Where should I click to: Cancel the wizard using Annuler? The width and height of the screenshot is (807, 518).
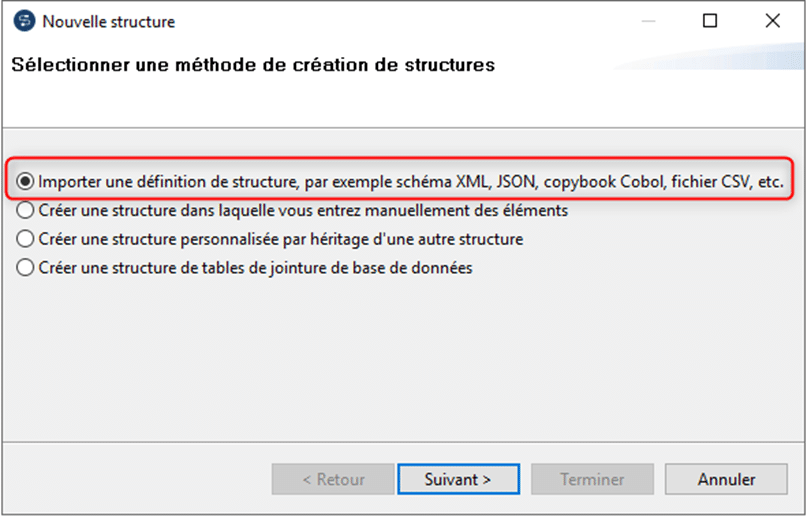pyautogui.click(x=726, y=479)
